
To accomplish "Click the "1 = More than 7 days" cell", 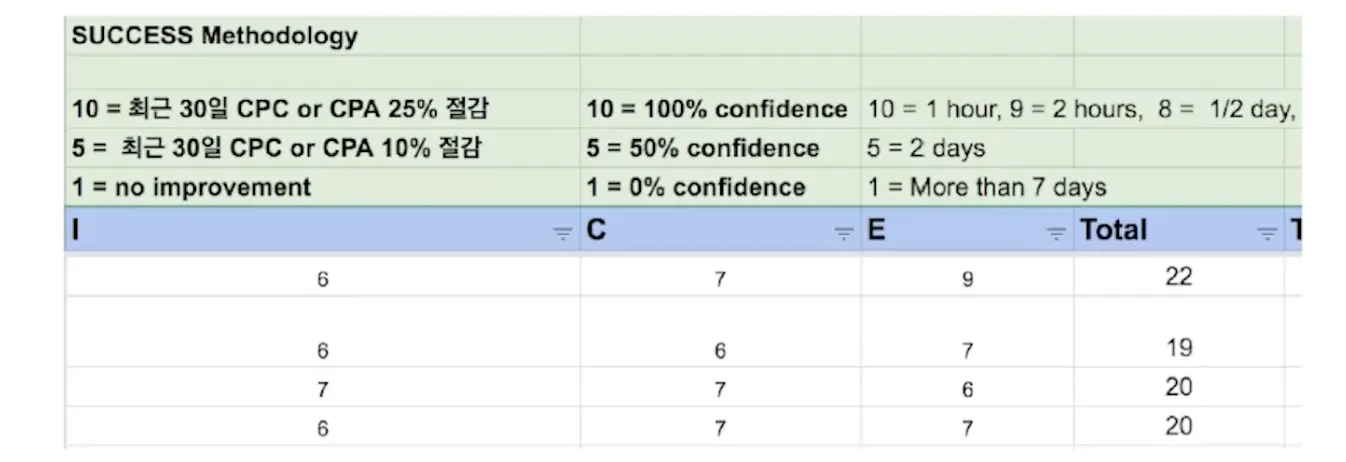I will (987, 187).
